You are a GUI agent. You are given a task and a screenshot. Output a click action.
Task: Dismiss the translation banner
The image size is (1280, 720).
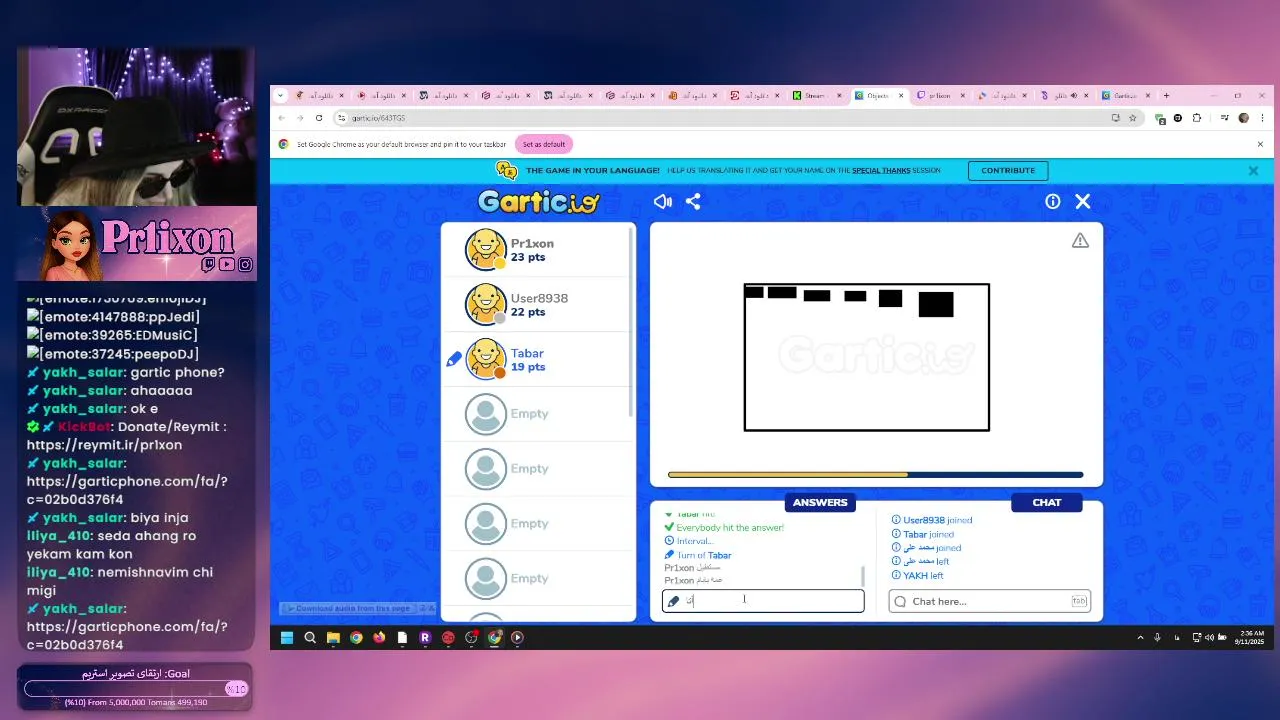coord(1253,171)
